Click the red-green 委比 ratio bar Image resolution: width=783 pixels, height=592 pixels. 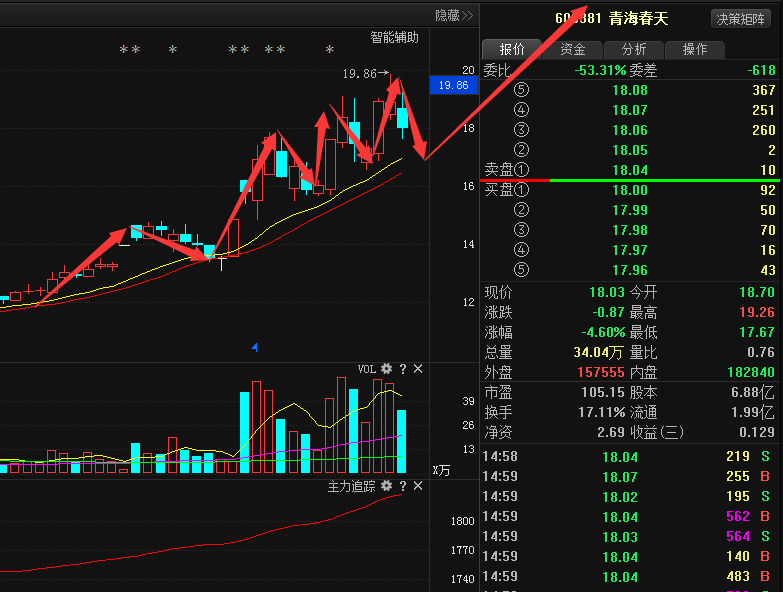coord(630,180)
